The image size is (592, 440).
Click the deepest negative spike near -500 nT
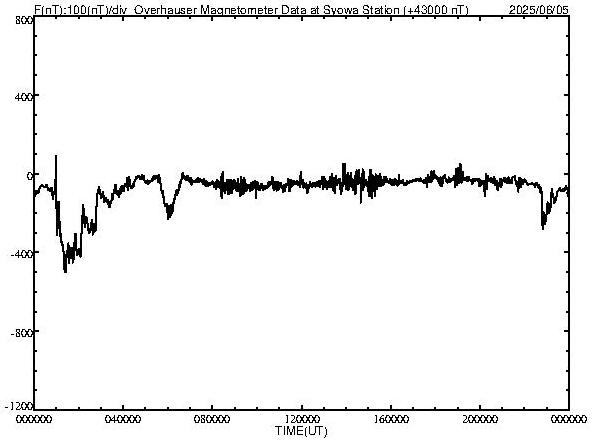point(65,270)
